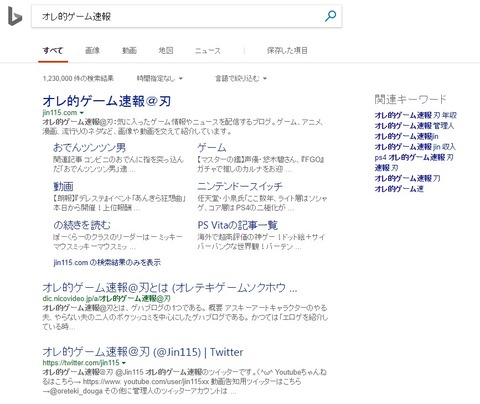The height and width of the screenshot is (404, 480).
Task: Open the twitter.com/jin115 URL dropdown arrow
Action: pyautogui.click(x=124, y=363)
